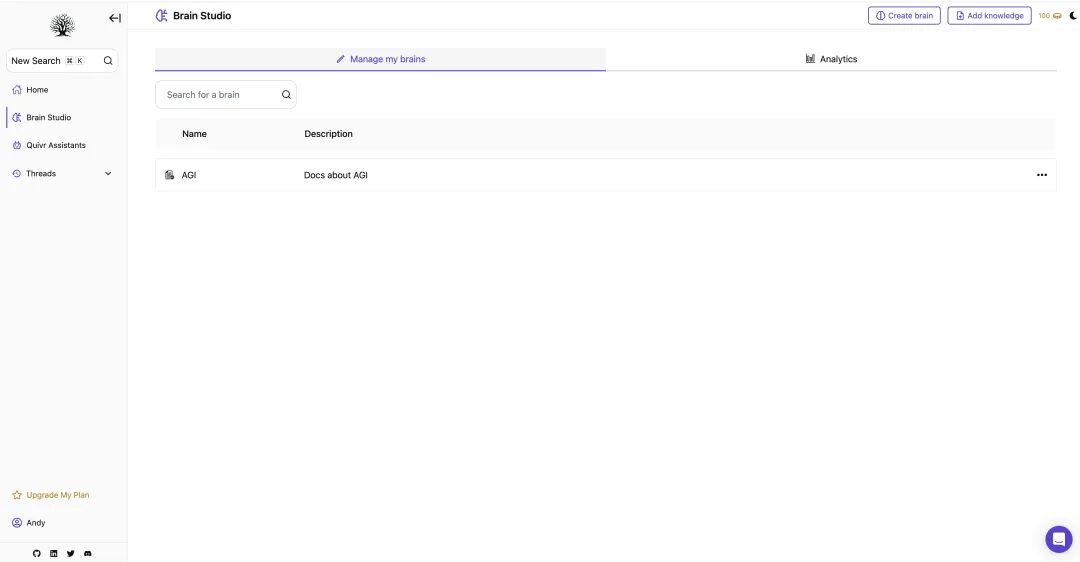This screenshot has height=562, width=1080.
Task: Open Threads in sidebar
Action: coord(41,174)
